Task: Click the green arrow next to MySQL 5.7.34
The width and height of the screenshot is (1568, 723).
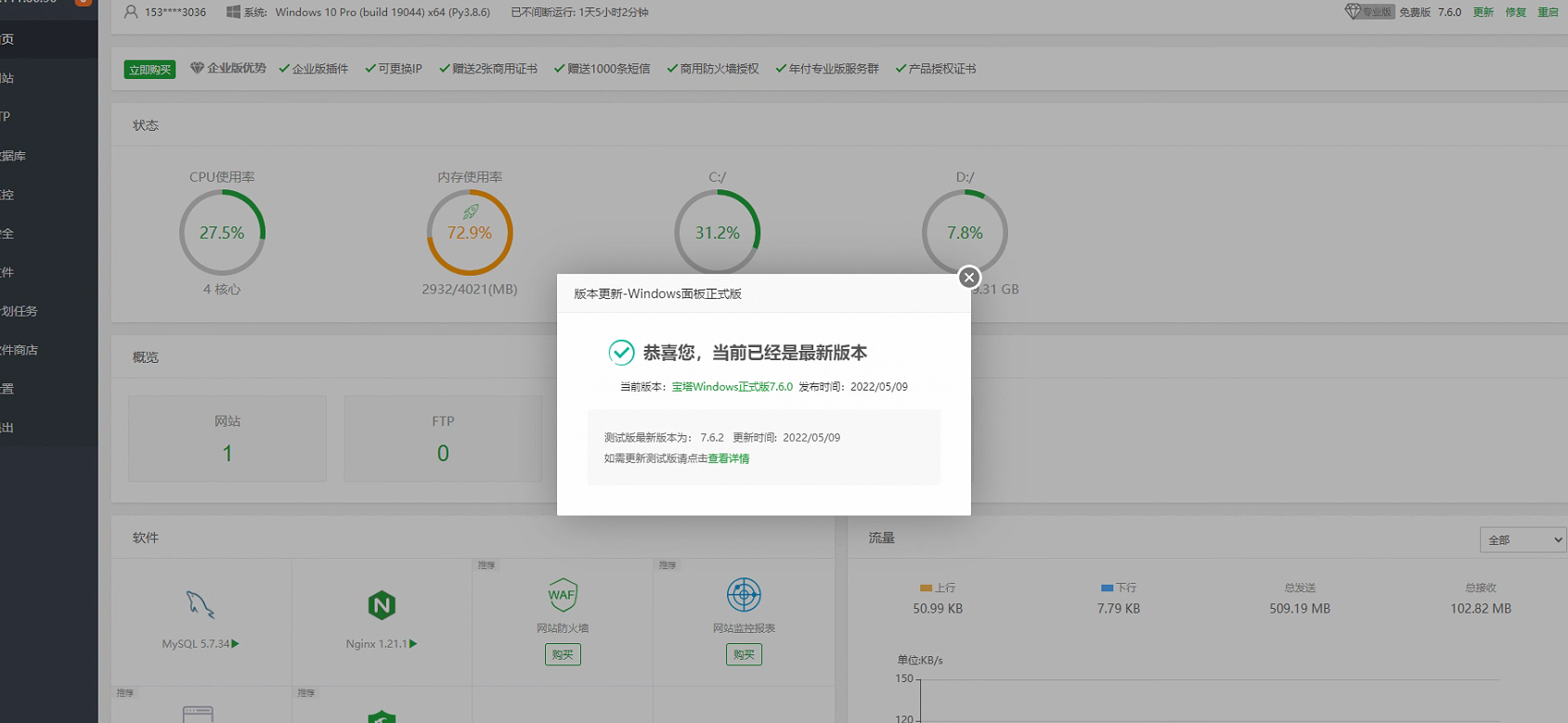Action: click(236, 643)
